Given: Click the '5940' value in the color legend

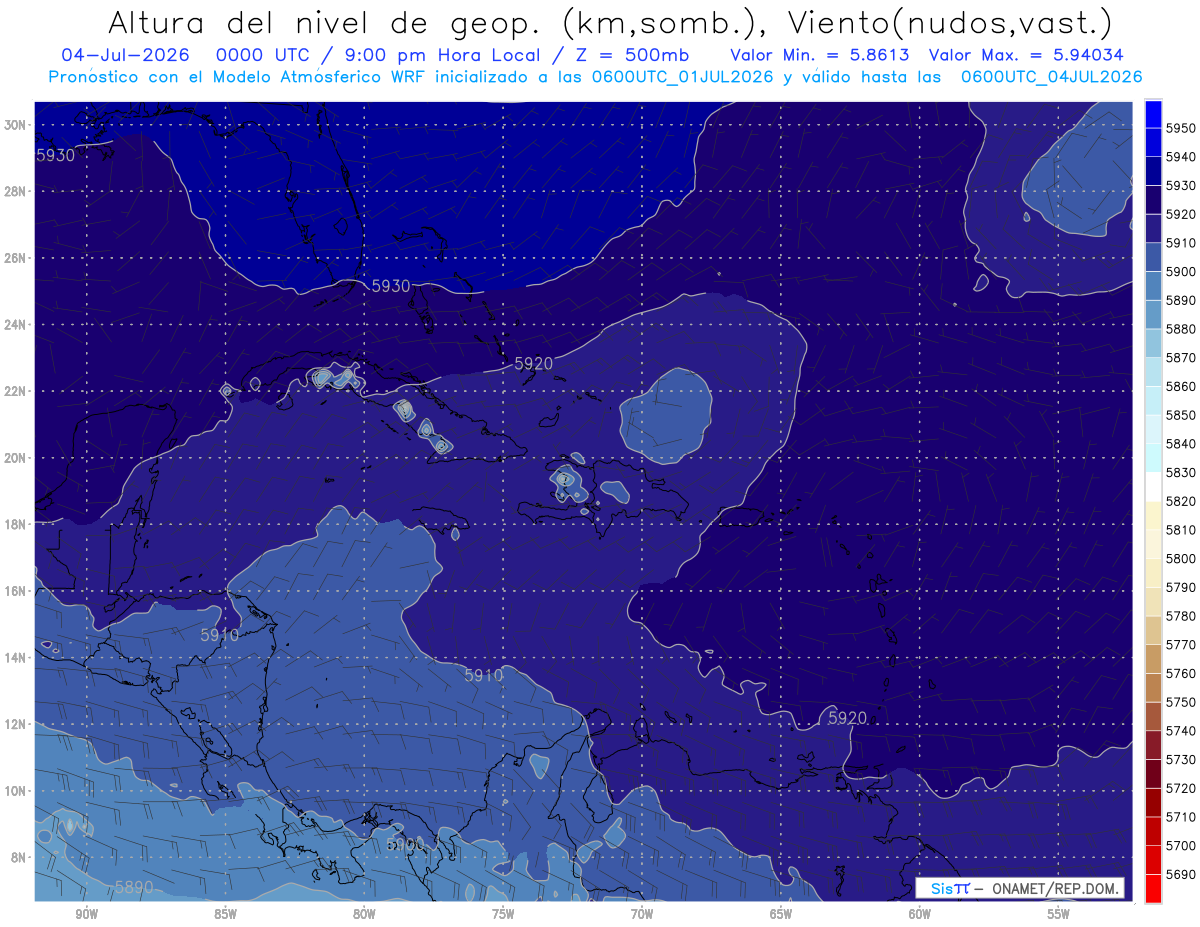Looking at the screenshot, I should click(1181, 158).
